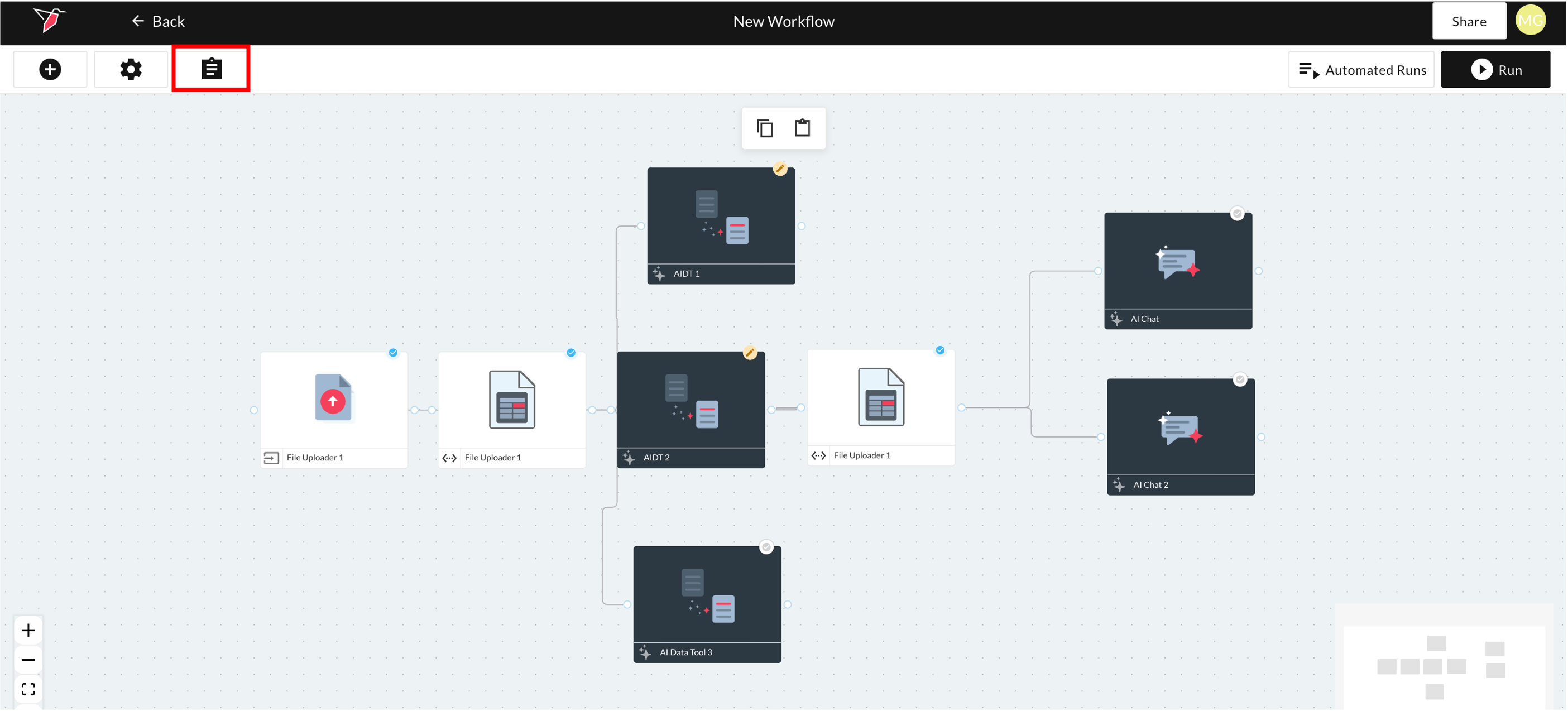Click AIDT 2 orange edit pencil badge

coord(750,353)
